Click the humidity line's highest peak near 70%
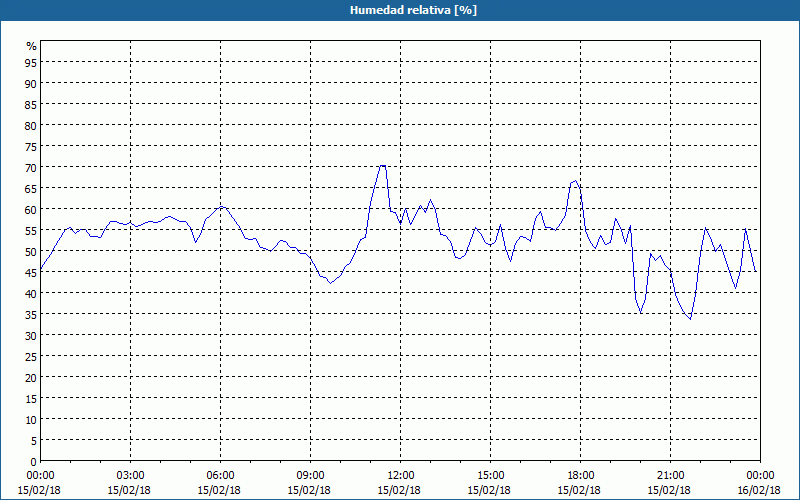This screenshot has width=800, height=500. point(383,165)
